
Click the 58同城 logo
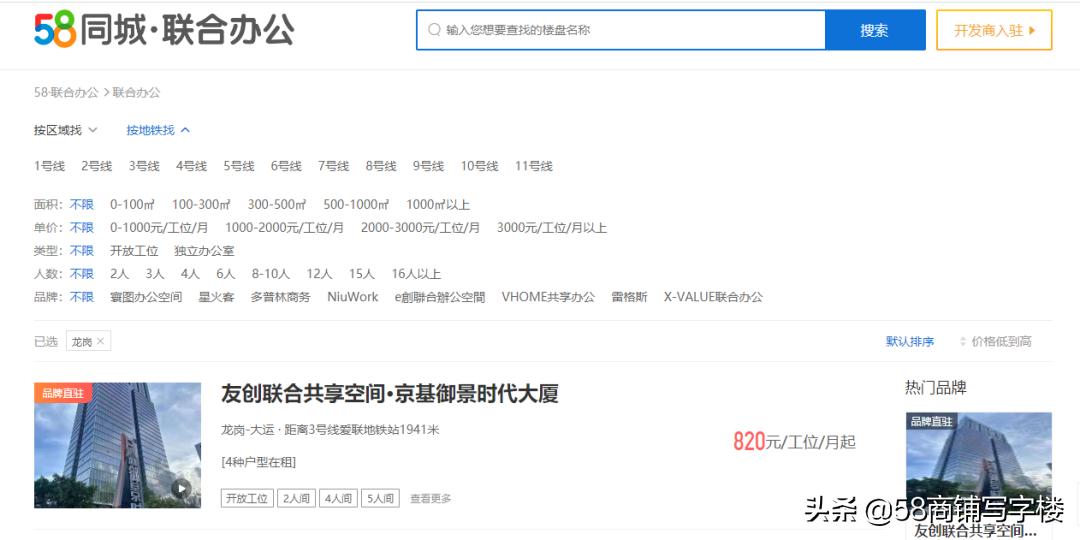[165, 30]
